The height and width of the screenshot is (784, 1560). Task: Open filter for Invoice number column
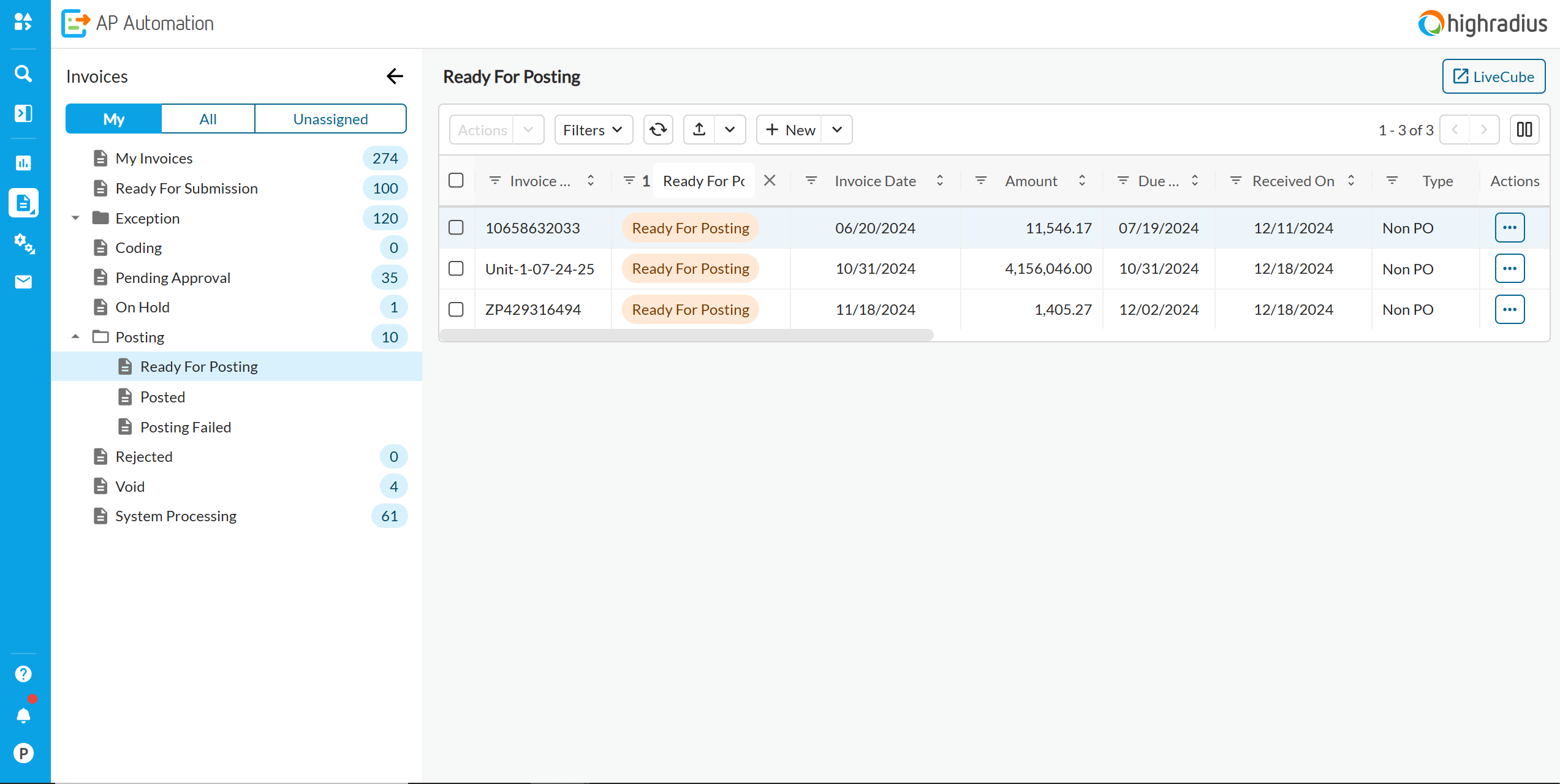coord(495,181)
